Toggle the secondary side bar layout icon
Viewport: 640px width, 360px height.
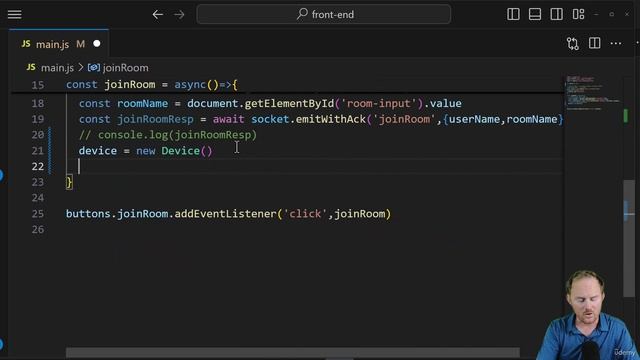click(x=556, y=14)
